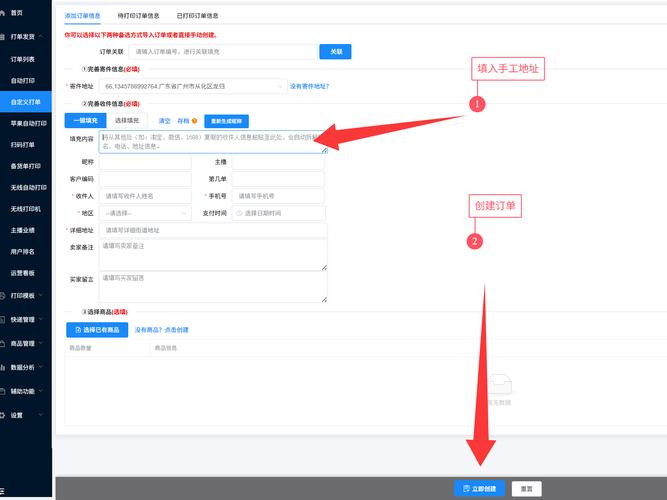This screenshot has width=667, height=500.
Task: Click the 没有寄件地址? link
Action: 309,86
